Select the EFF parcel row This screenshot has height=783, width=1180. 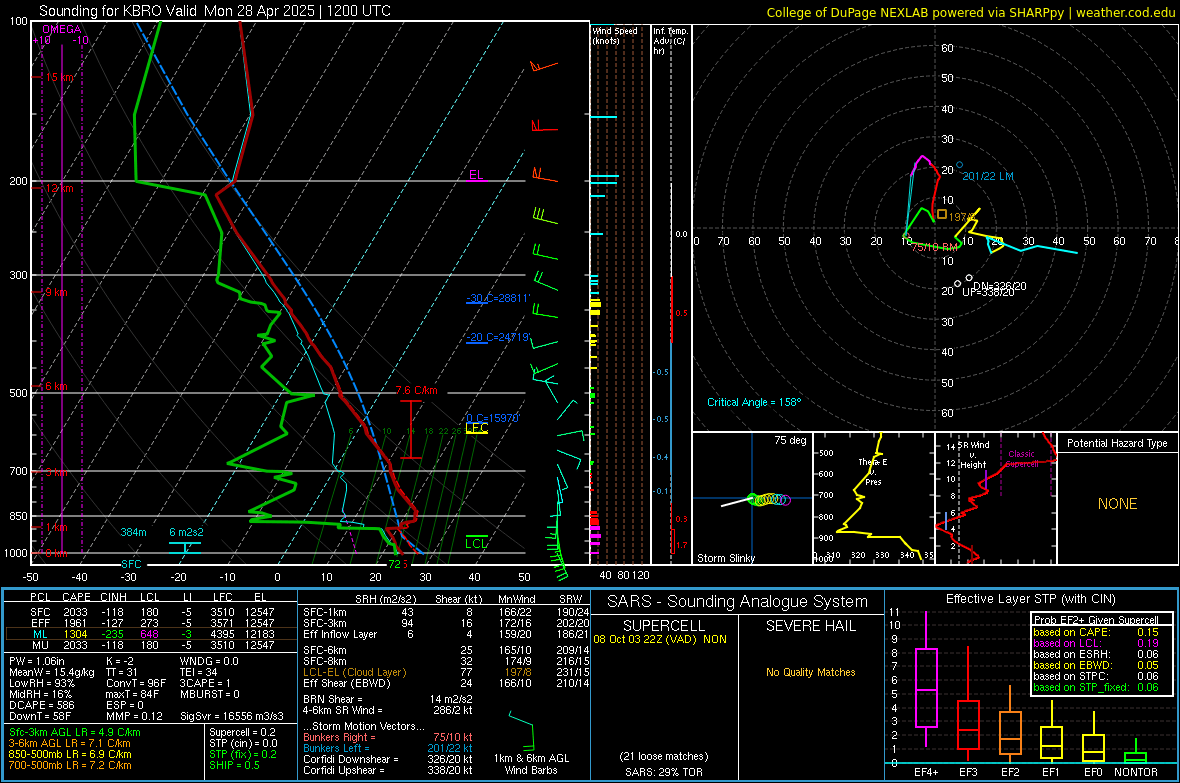click(150, 623)
